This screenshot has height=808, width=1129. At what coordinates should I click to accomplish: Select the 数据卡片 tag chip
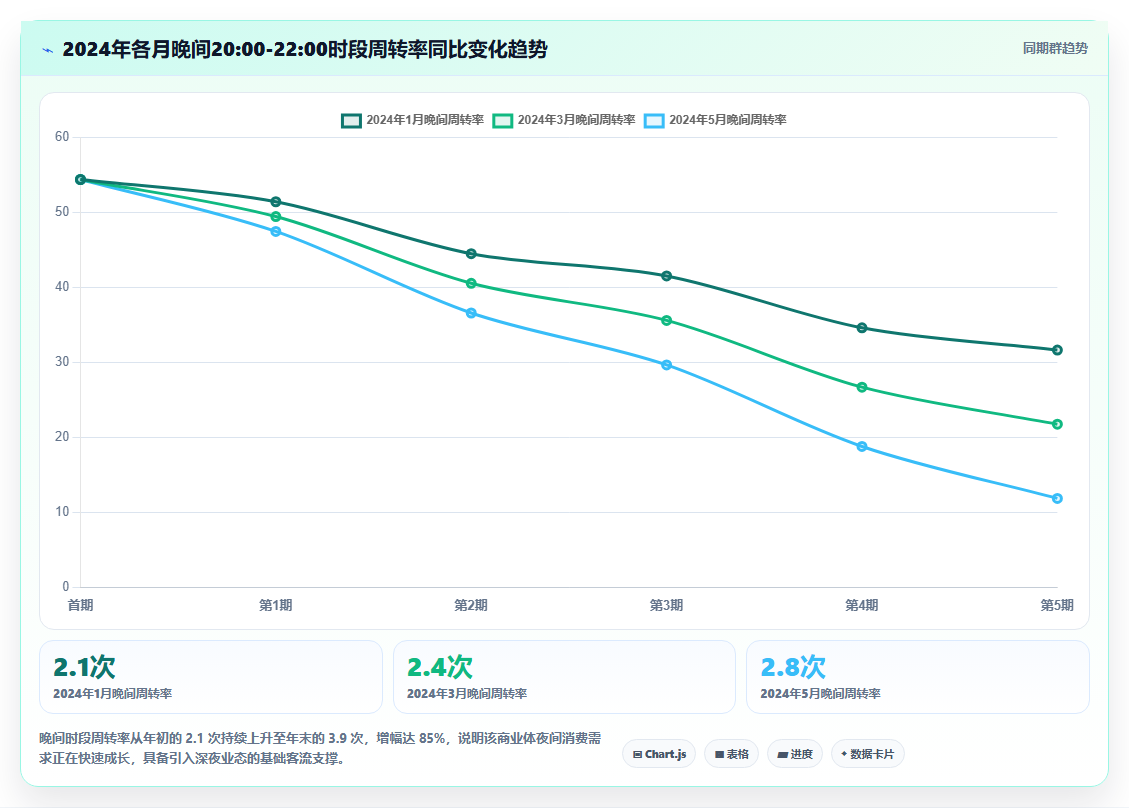coord(868,754)
